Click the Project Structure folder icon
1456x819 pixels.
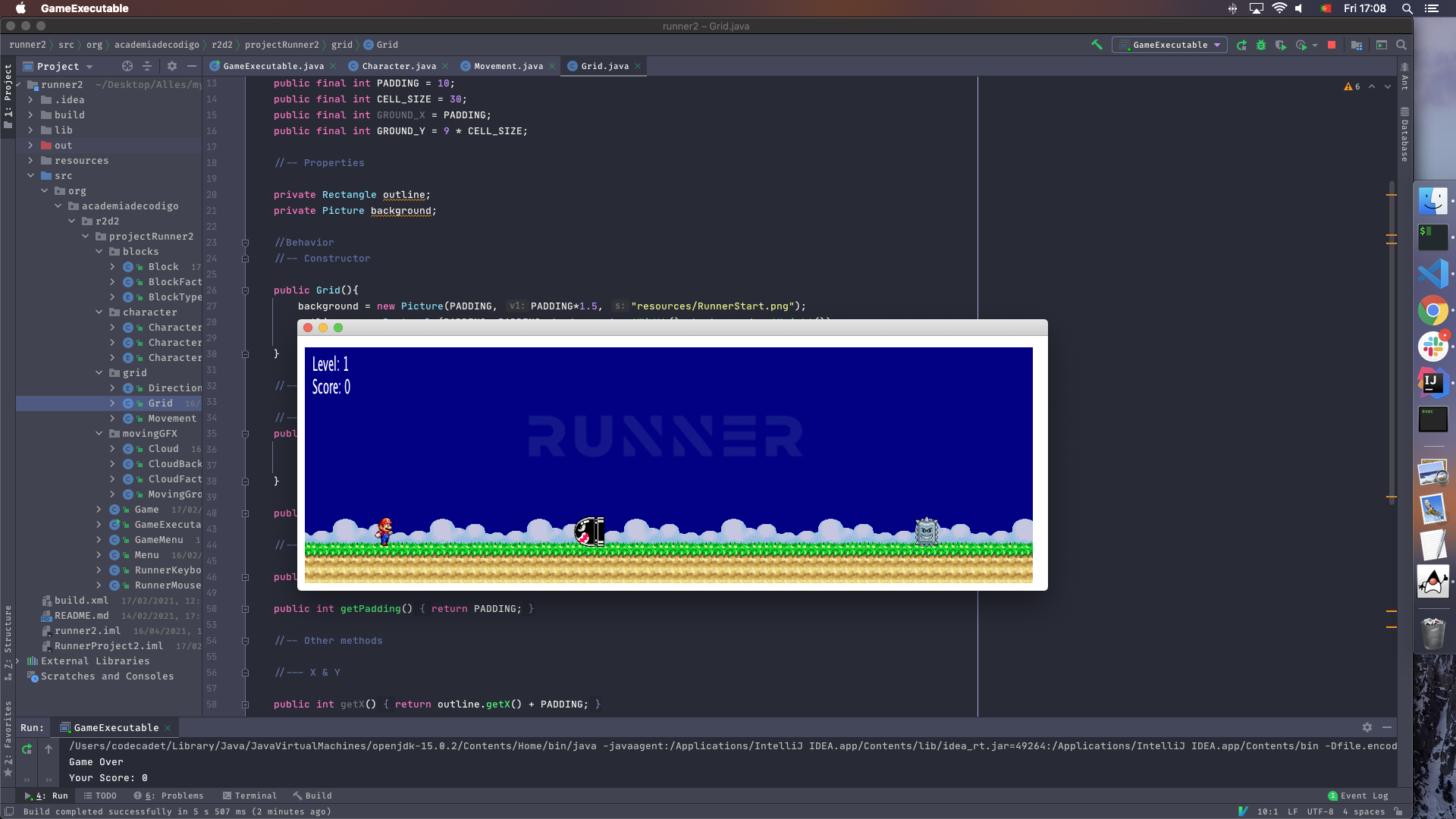(1357, 45)
